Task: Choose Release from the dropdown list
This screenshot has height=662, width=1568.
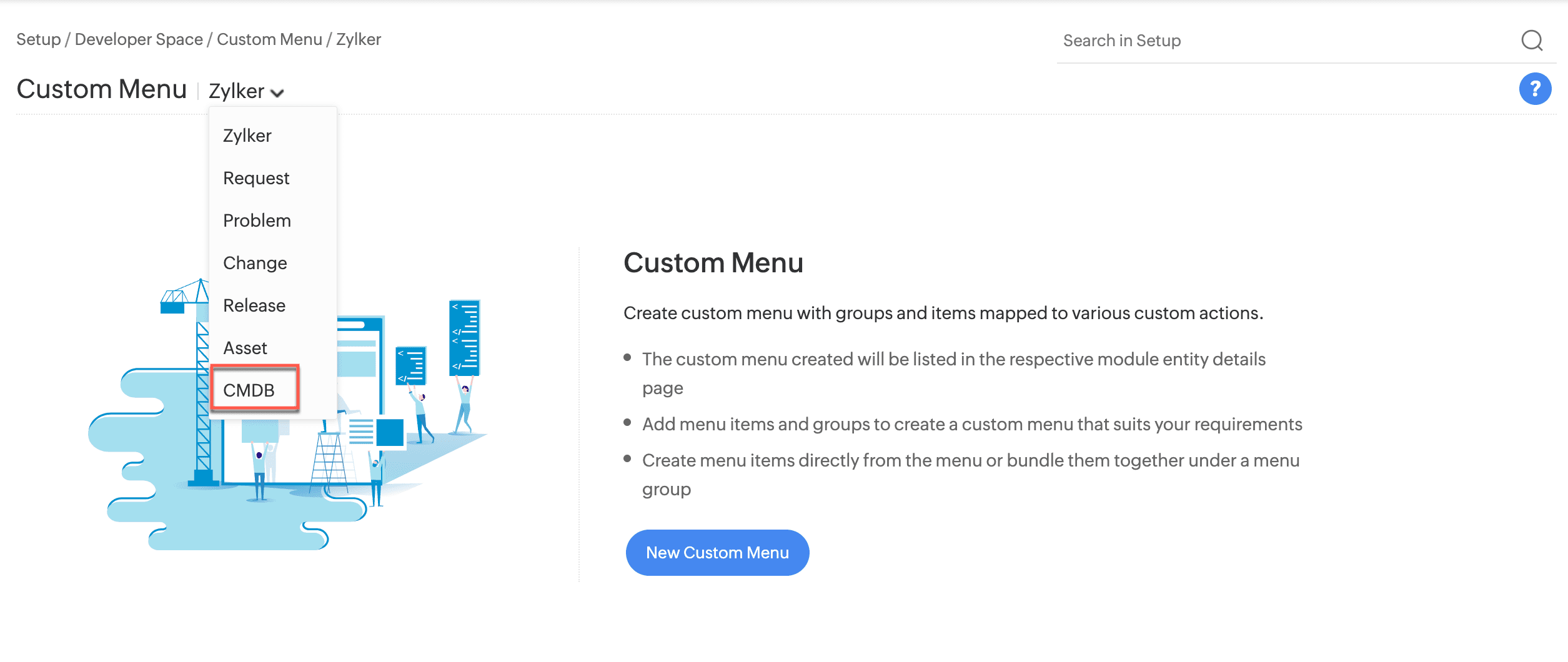Action: [x=252, y=305]
